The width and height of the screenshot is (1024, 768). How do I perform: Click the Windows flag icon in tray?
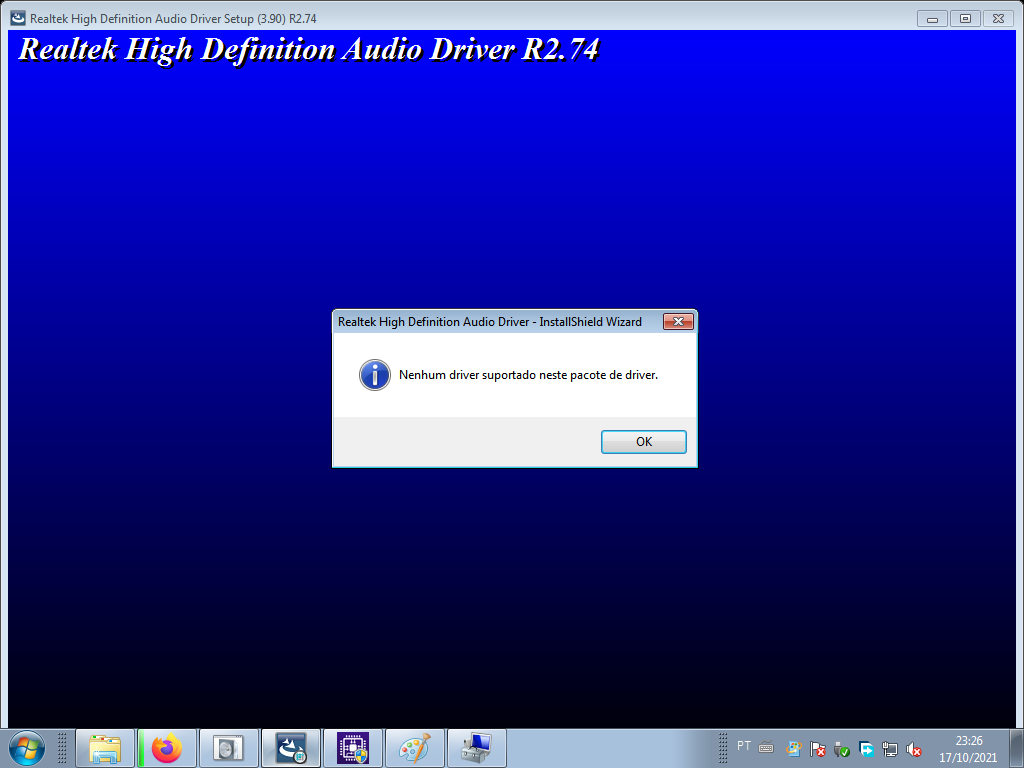(793, 749)
